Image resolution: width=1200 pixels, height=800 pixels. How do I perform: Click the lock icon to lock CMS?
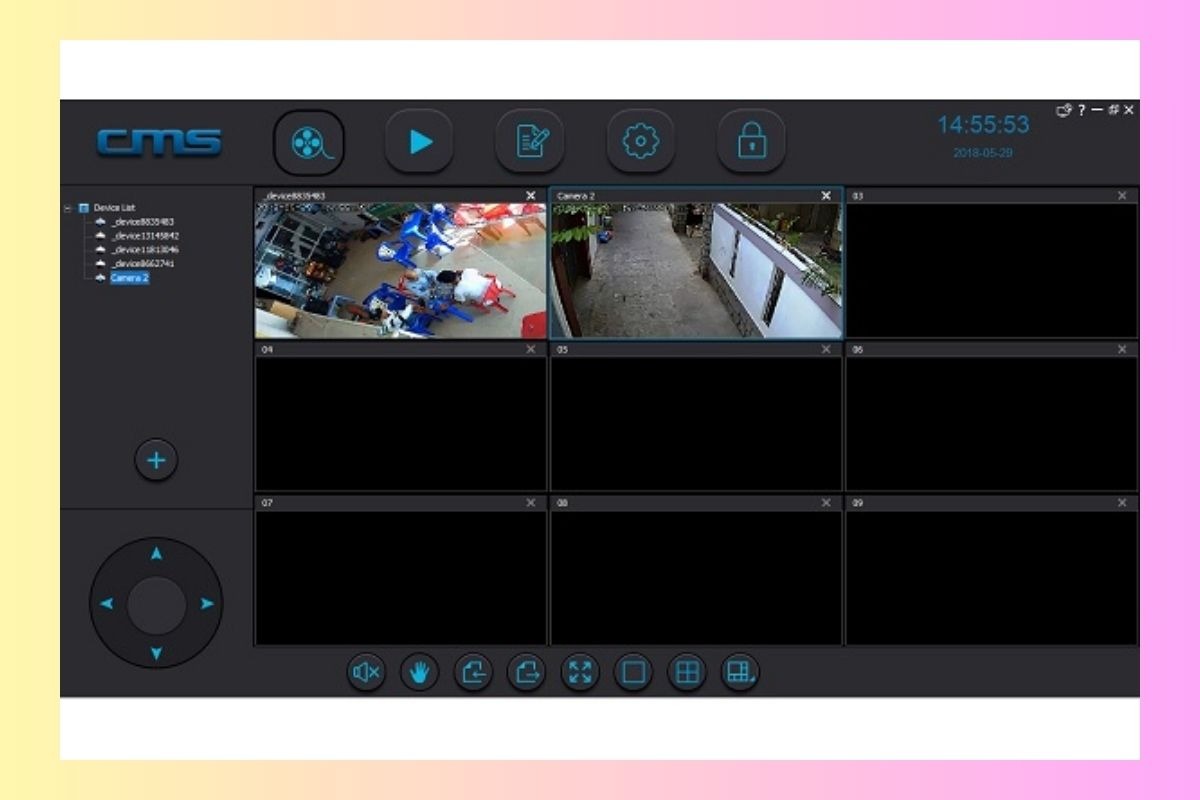pos(754,140)
